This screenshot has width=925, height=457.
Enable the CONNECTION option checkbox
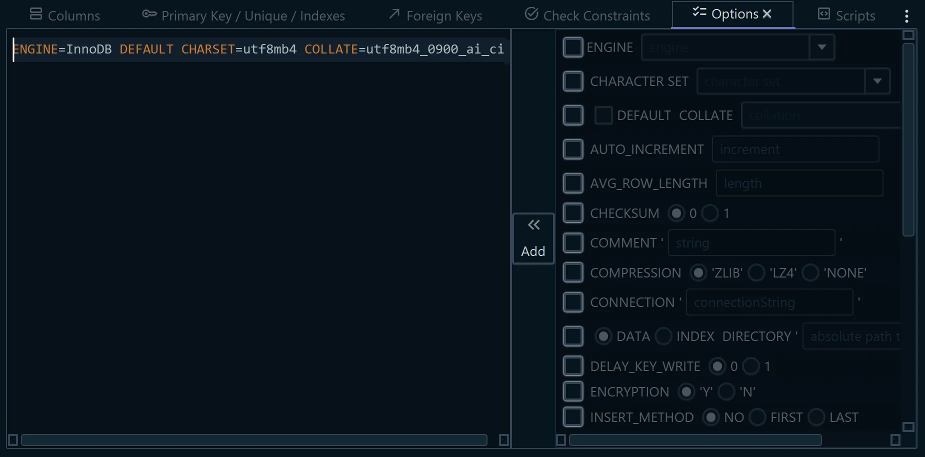(x=573, y=302)
